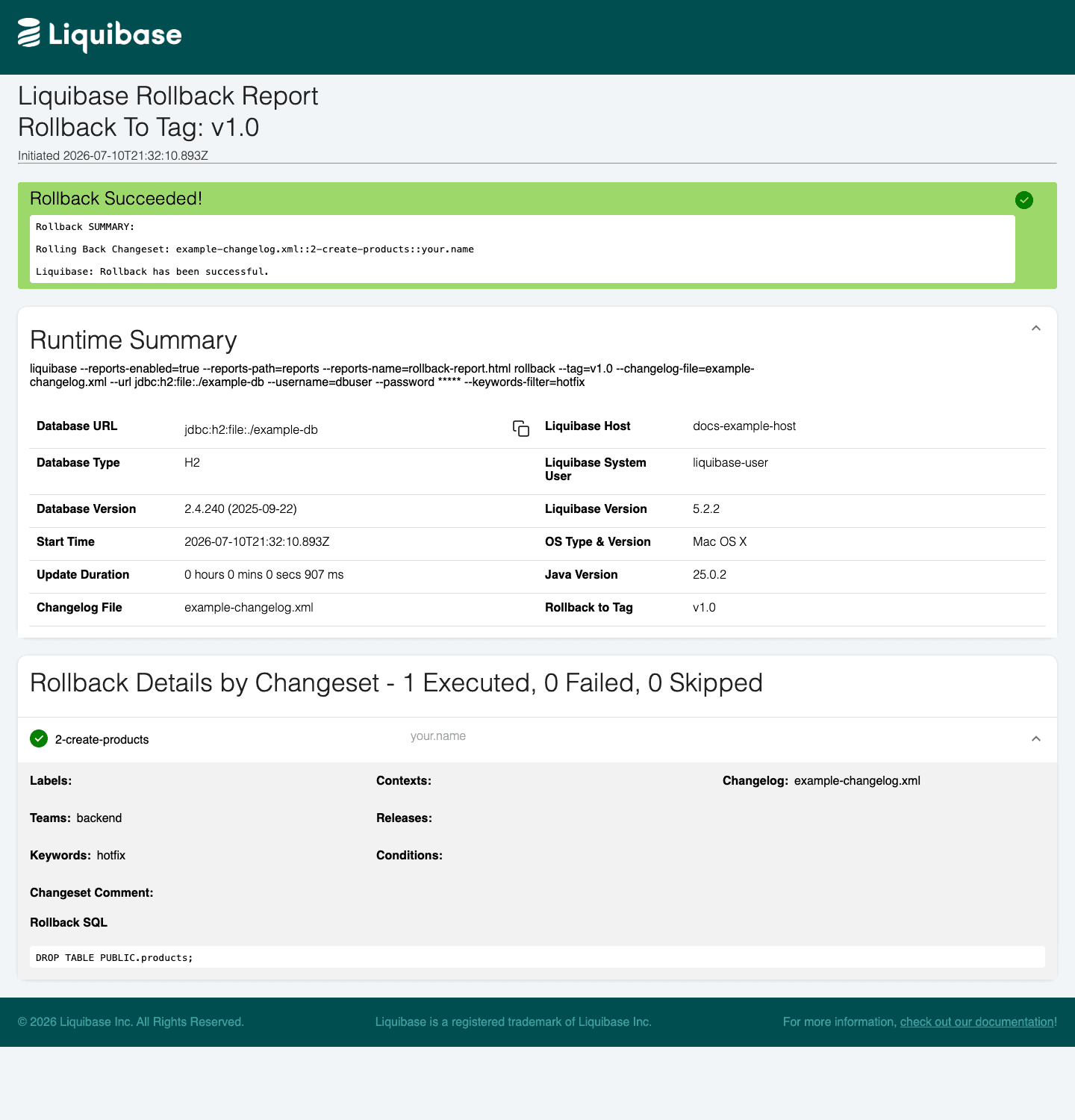Collapse the Runtime Summary section
Viewport: 1075px width, 1120px height.
pyautogui.click(x=1036, y=329)
